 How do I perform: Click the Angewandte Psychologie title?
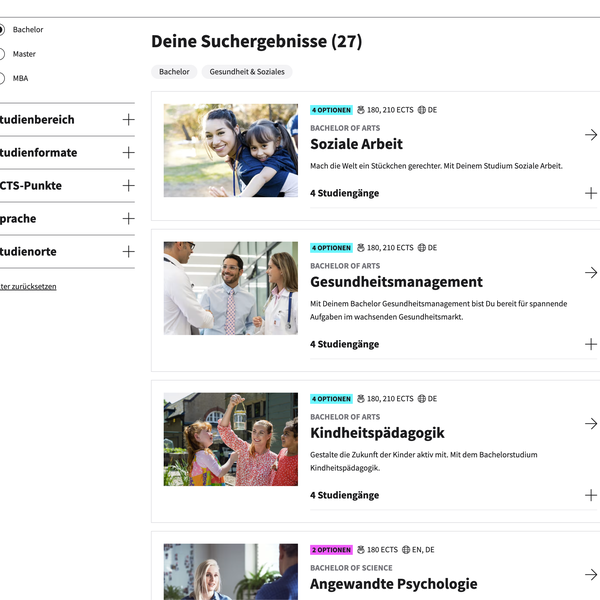(394, 584)
